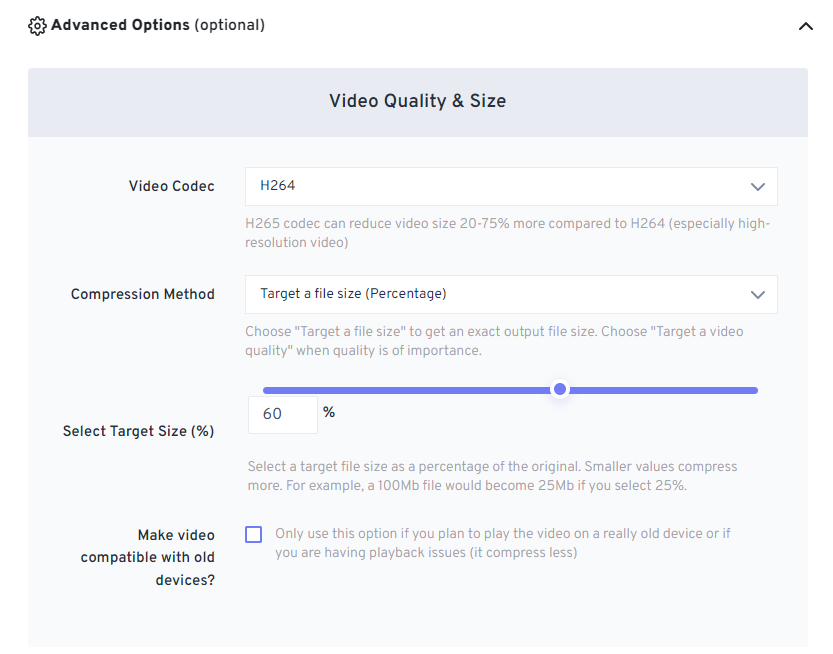Focus the target size input showing 60
The height and width of the screenshot is (654, 833).
[x=282, y=414]
